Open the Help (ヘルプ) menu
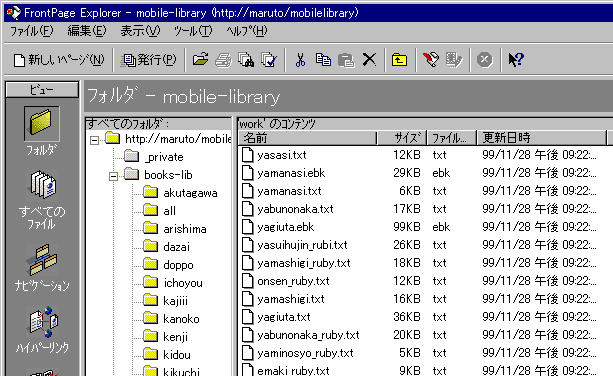Image resolution: width=613 pixels, height=376 pixels. point(247,31)
